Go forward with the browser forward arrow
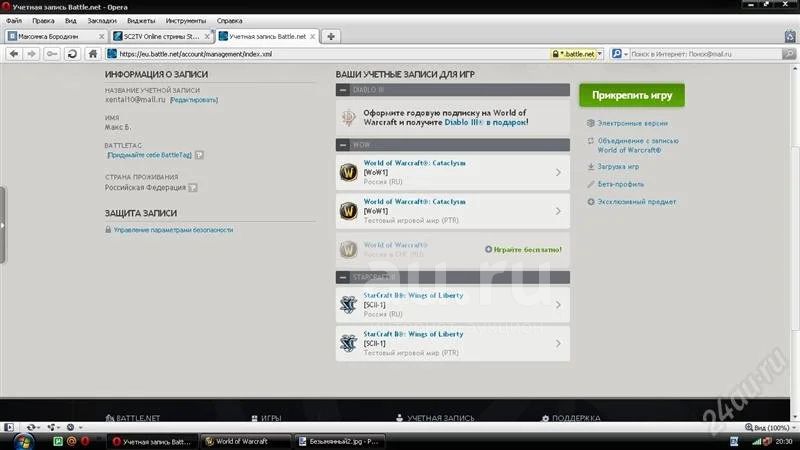This screenshot has height=450, width=800. (32, 54)
